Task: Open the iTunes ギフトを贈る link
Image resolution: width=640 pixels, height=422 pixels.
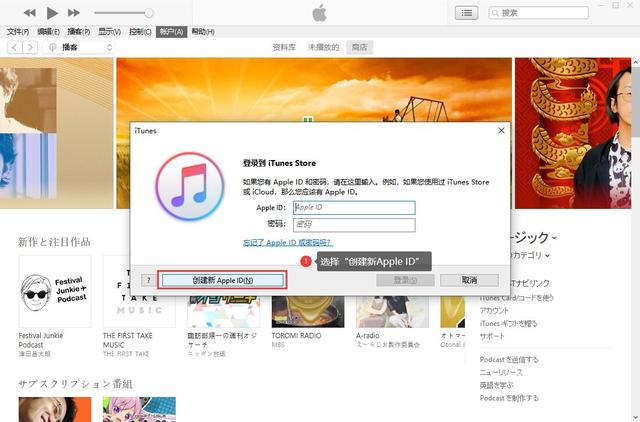Action: [508, 323]
